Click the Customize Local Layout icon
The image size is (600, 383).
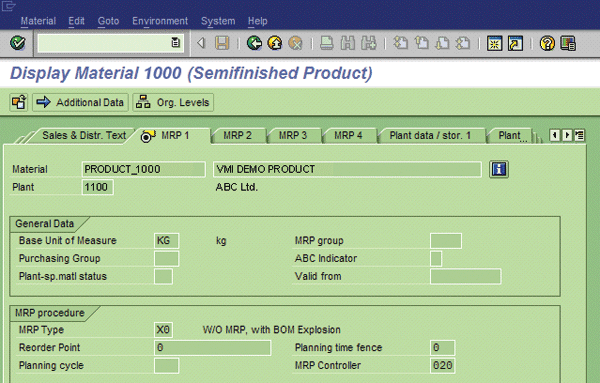pyautogui.click(x=568, y=43)
